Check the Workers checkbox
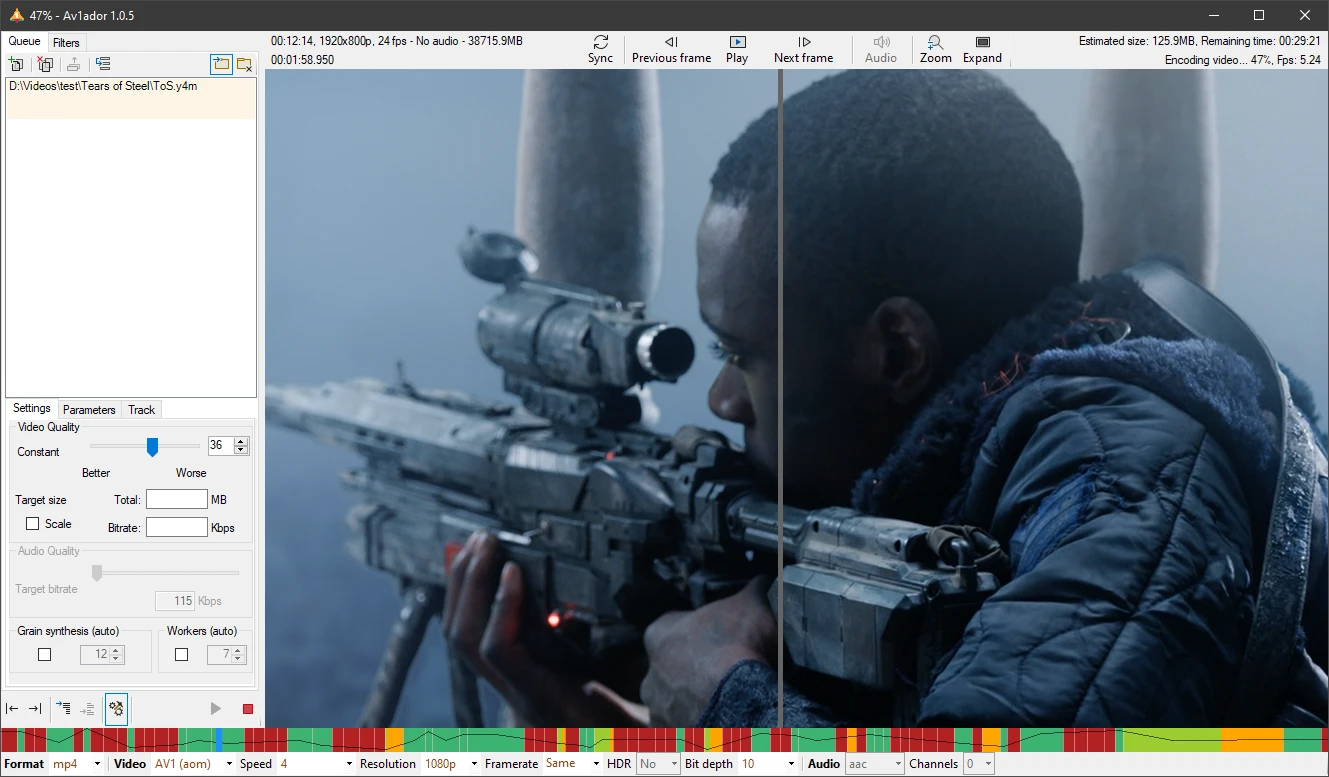 [181, 655]
